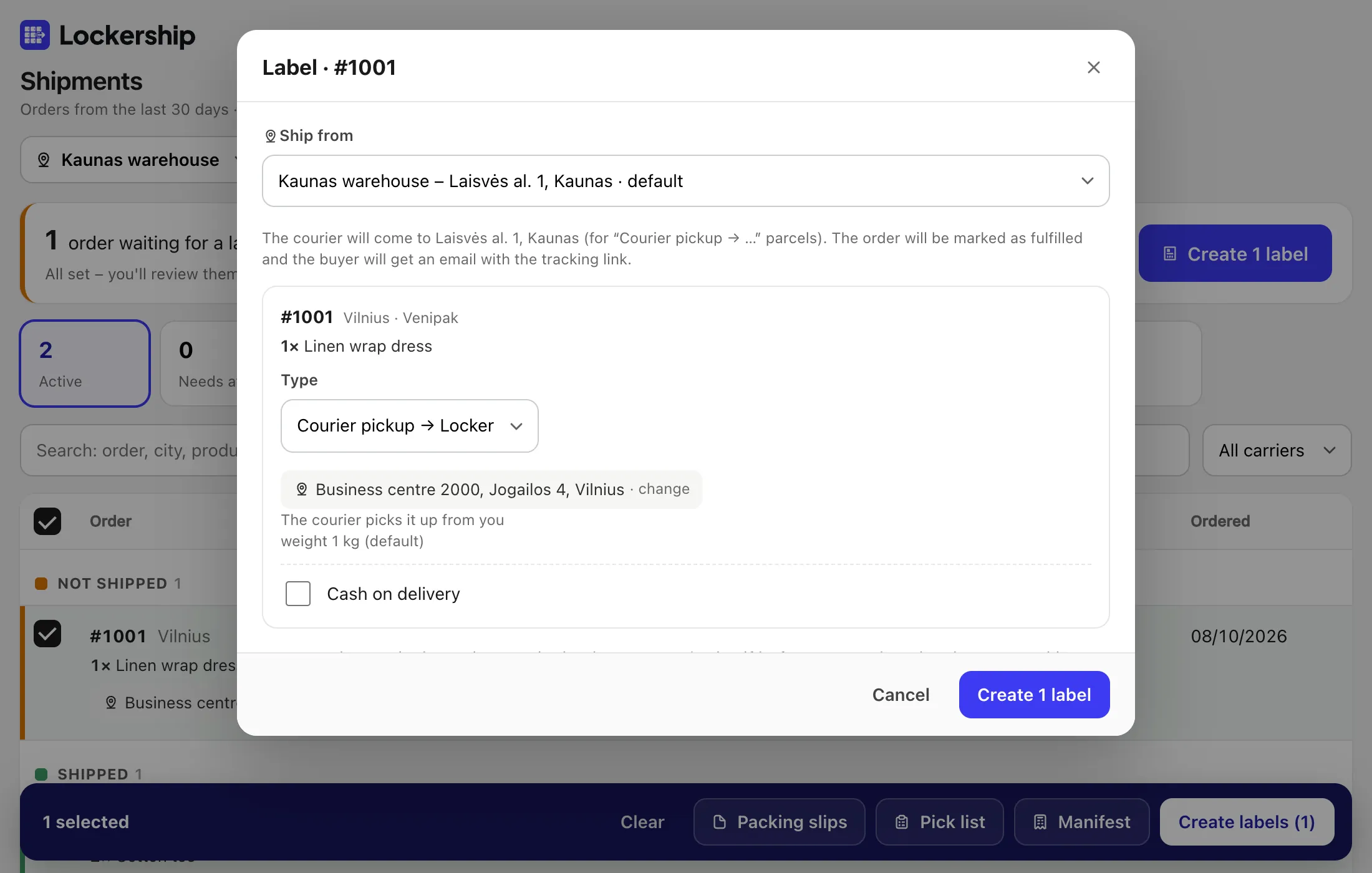The height and width of the screenshot is (873, 1372).
Task: Select the Active shipments tab
Action: tap(85, 364)
